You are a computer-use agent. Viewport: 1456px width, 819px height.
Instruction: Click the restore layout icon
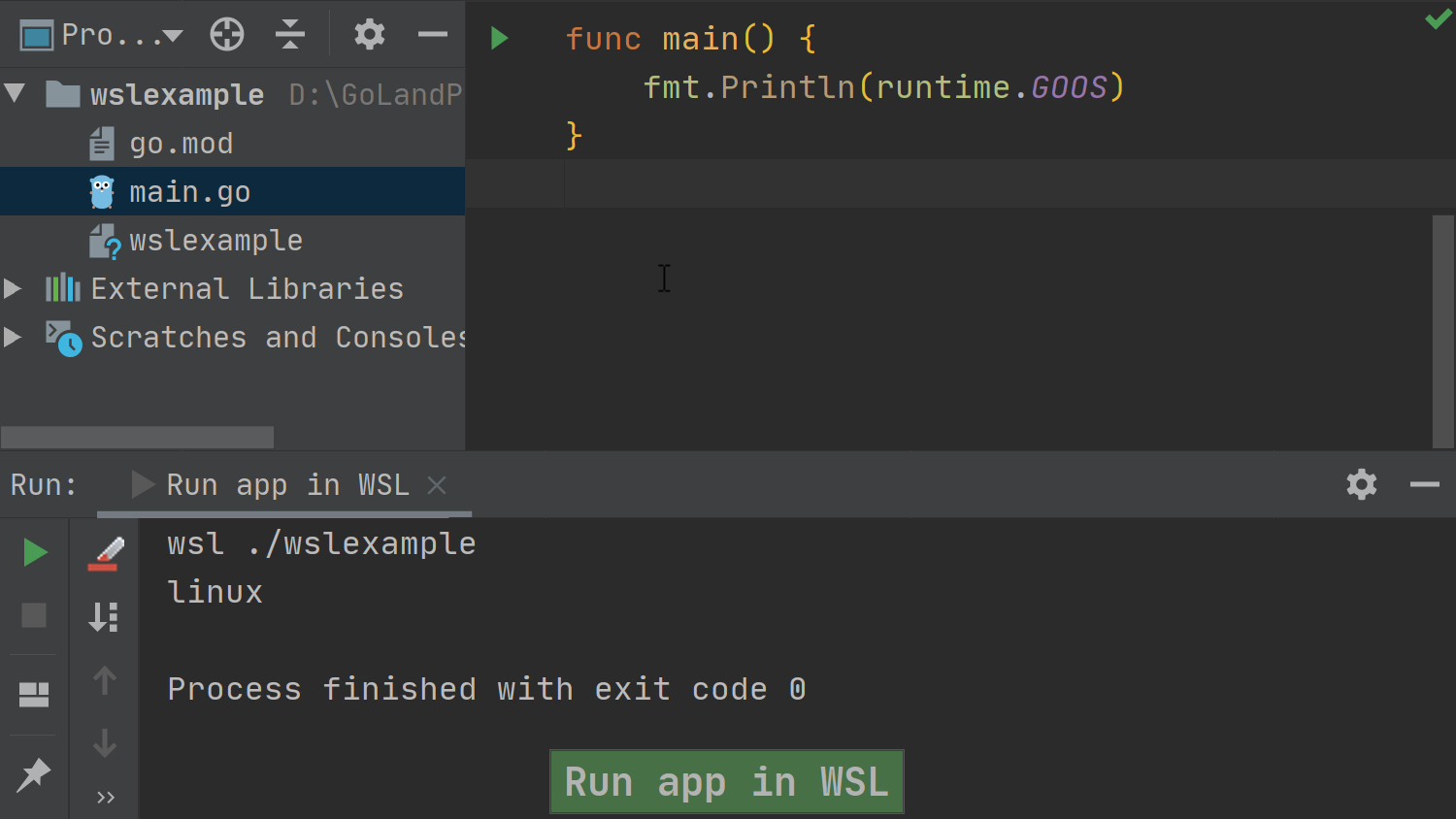[x=34, y=694]
